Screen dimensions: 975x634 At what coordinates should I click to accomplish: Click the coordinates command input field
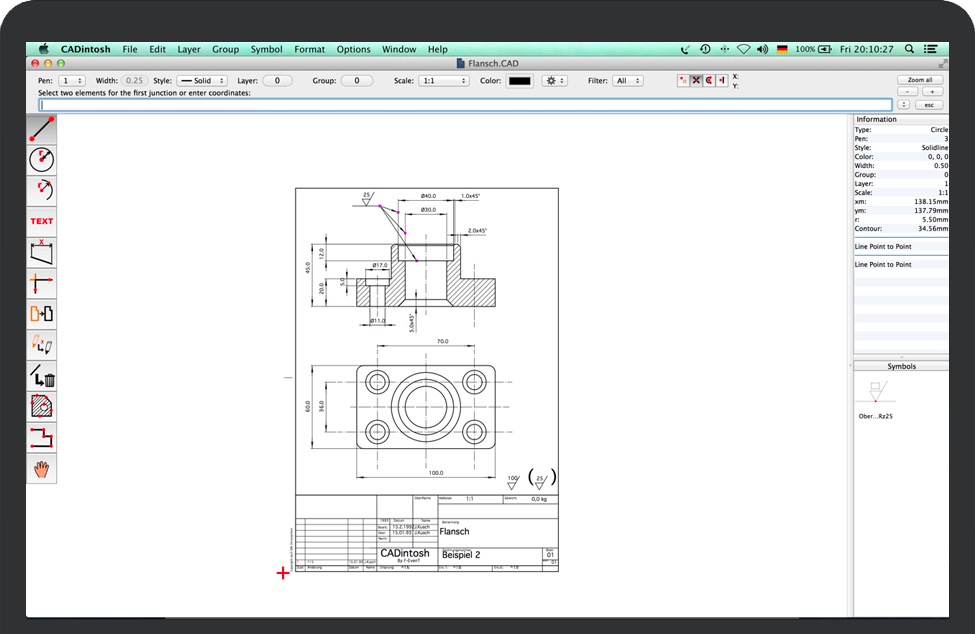pos(465,104)
